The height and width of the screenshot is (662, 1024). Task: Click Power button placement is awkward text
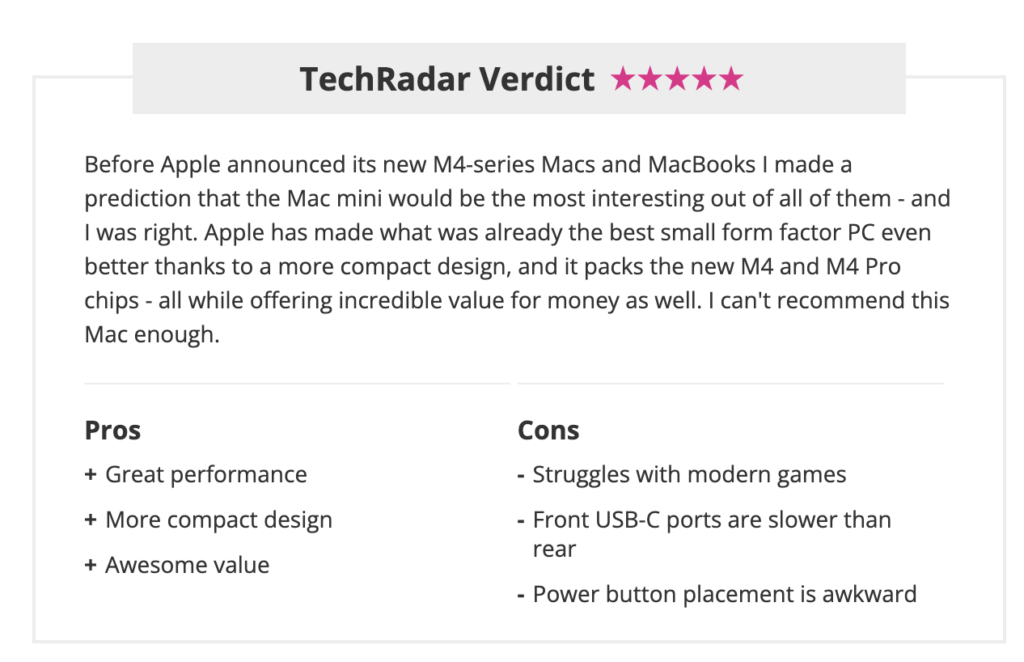click(724, 595)
